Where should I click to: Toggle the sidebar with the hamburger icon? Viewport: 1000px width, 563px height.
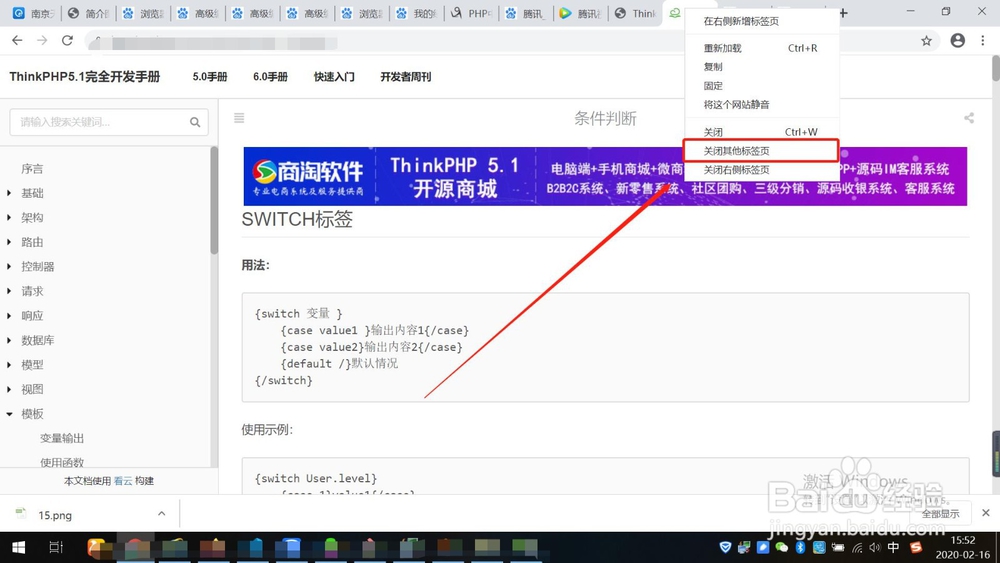point(239,118)
